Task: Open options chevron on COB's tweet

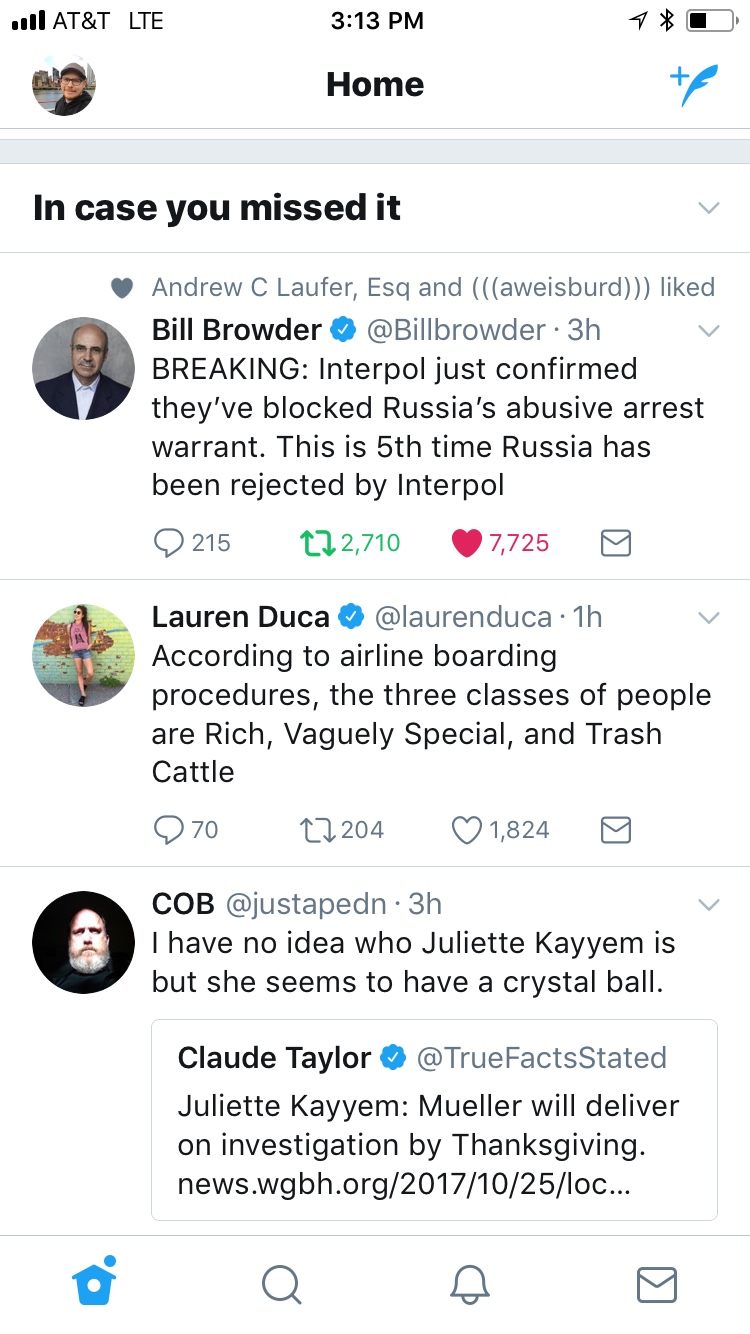Action: coord(708,904)
